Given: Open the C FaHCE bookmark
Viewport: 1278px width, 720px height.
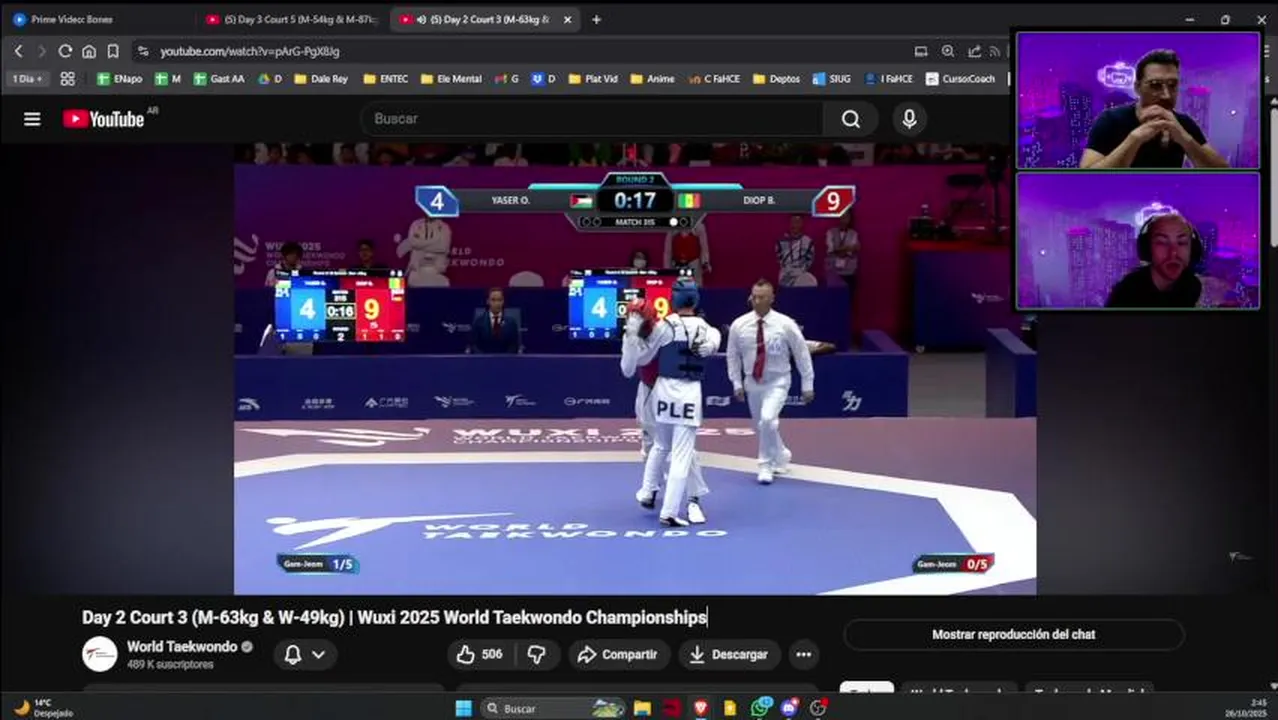Looking at the screenshot, I should tap(714, 78).
